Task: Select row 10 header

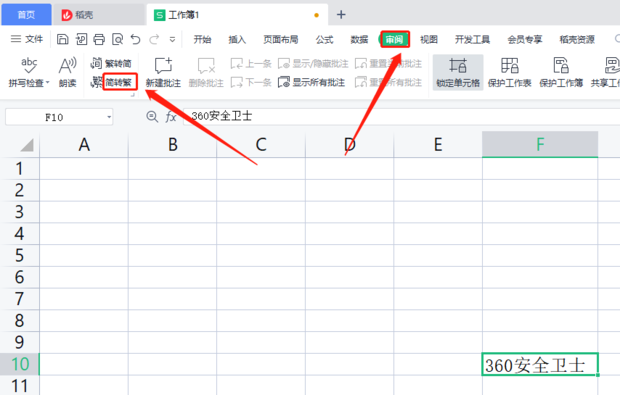Action: [19, 364]
